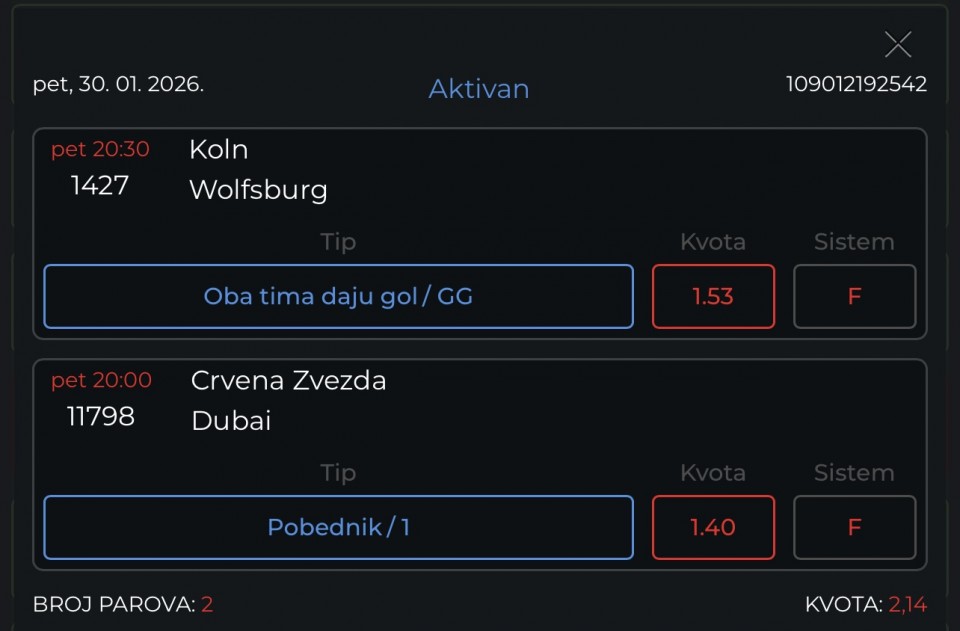Select the Oba tima daju gol / GG tip
This screenshot has height=631, width=960.
click(x=338, y=296)
